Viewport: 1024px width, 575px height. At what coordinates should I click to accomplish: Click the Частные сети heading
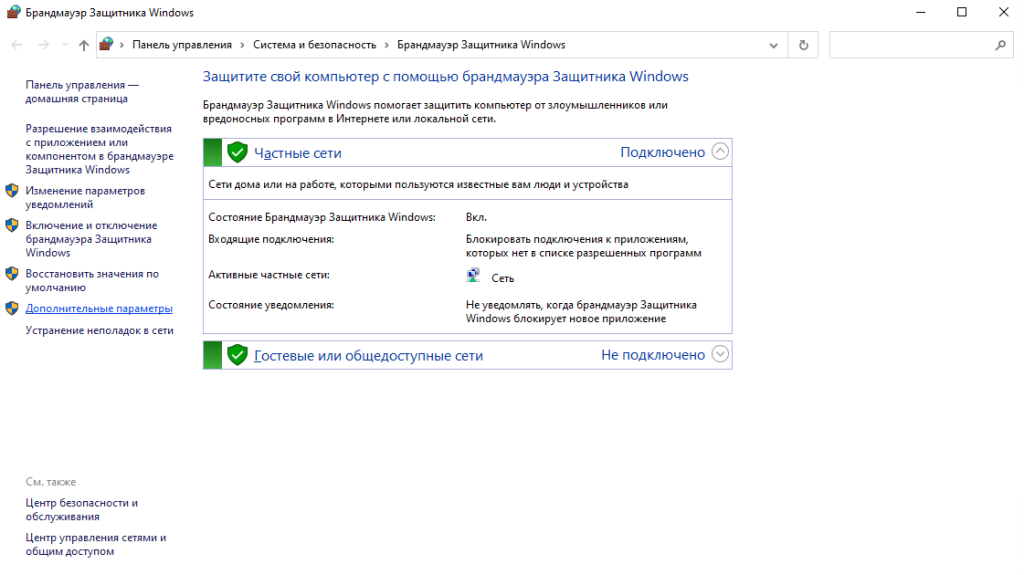(298, 153)
